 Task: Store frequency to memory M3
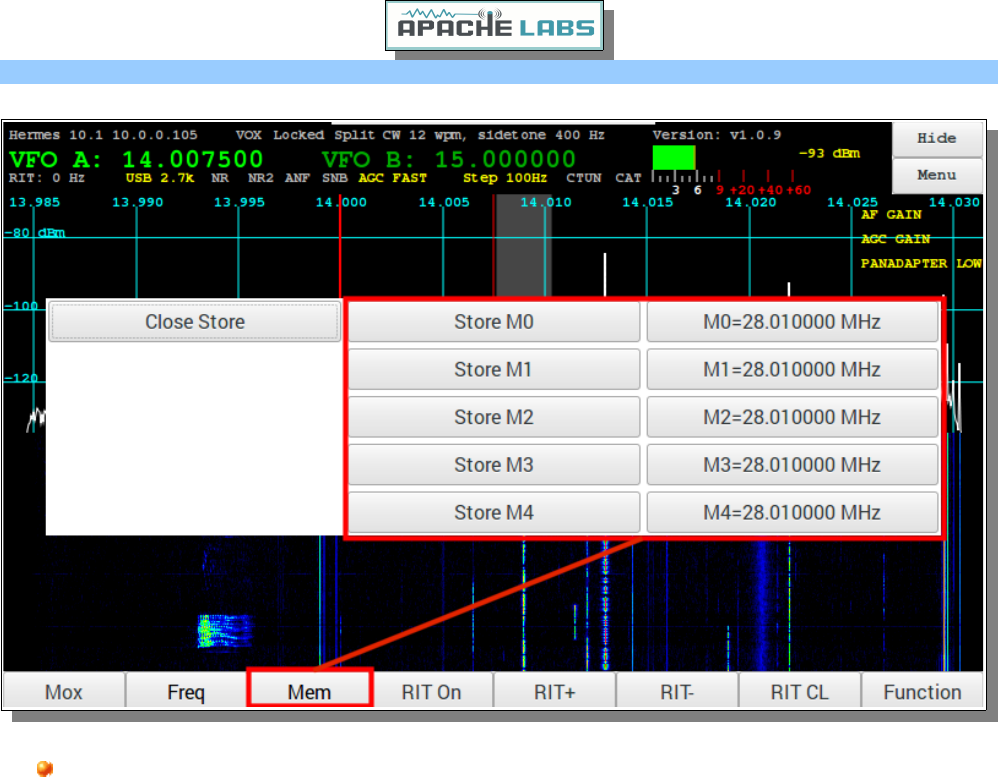coord(494,465)
